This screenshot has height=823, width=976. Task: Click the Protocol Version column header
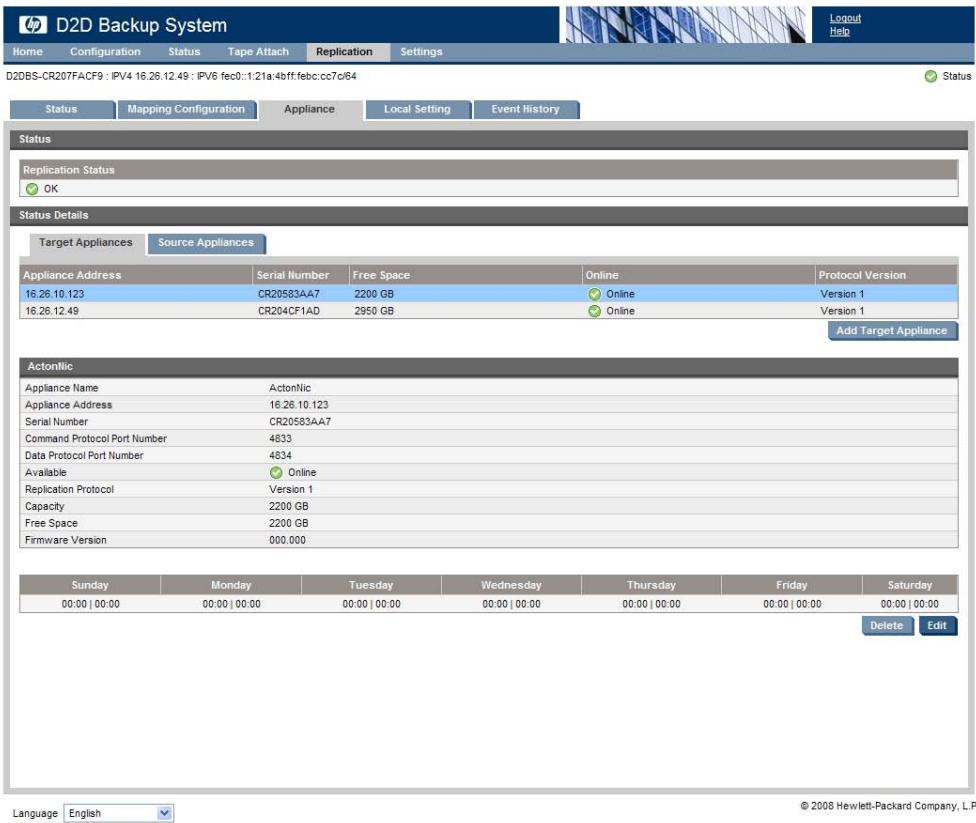(886, 275)
